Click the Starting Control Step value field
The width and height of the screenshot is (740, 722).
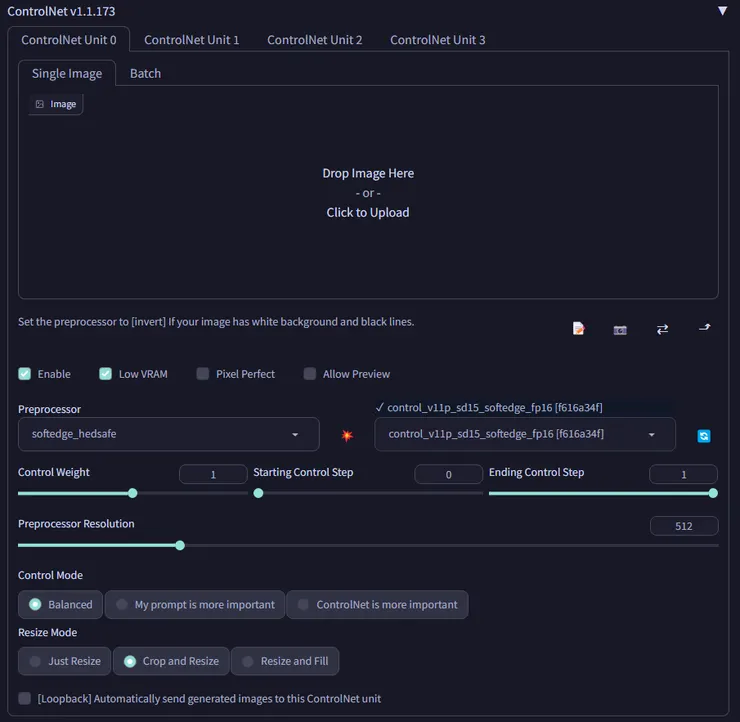point(448,474)
